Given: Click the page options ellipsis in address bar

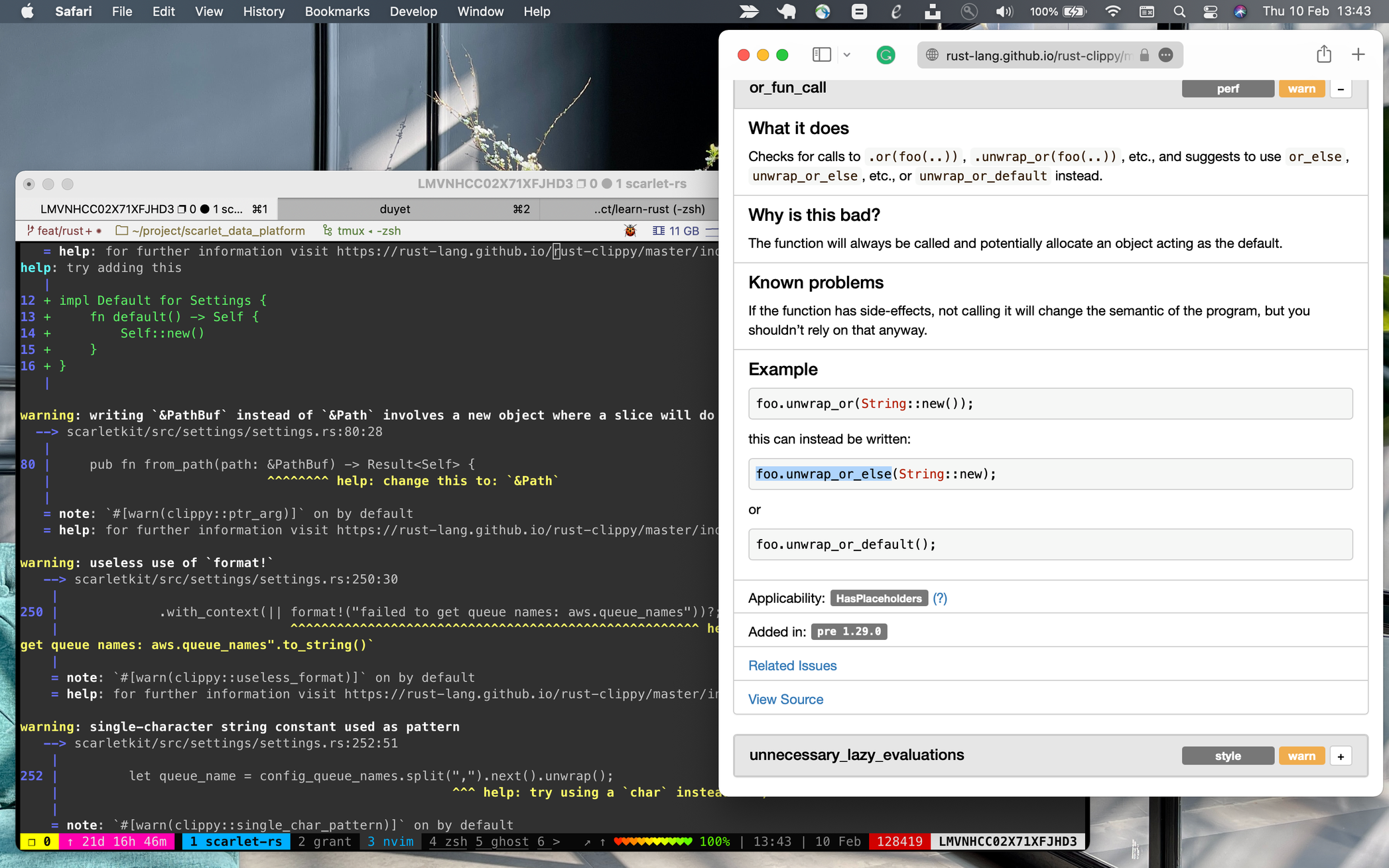Looking at the screenshot, I should 1165,56.
